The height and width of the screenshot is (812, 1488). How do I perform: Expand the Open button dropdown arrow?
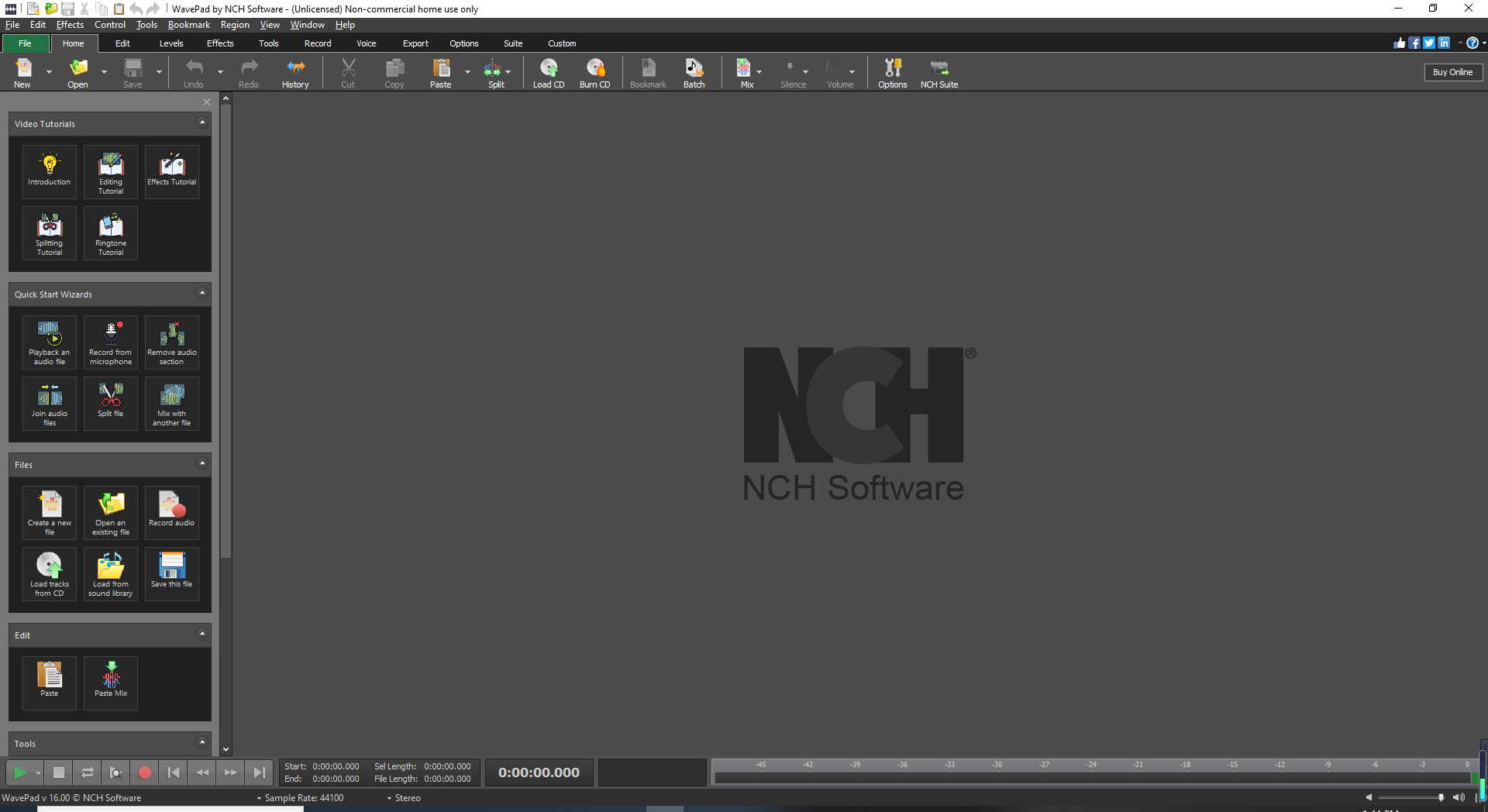point(104,72)
